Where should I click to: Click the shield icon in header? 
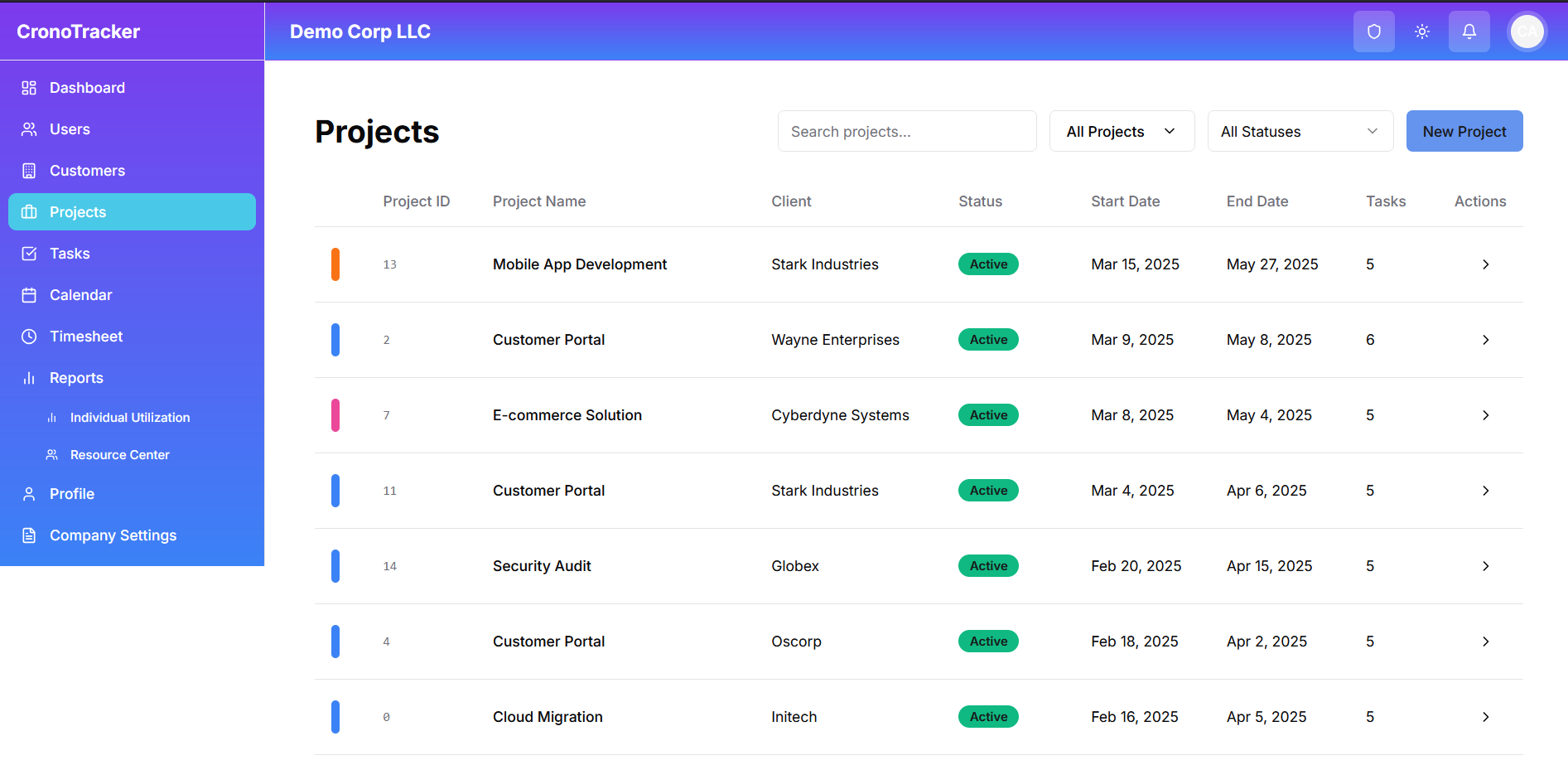tap(1374, 31)
